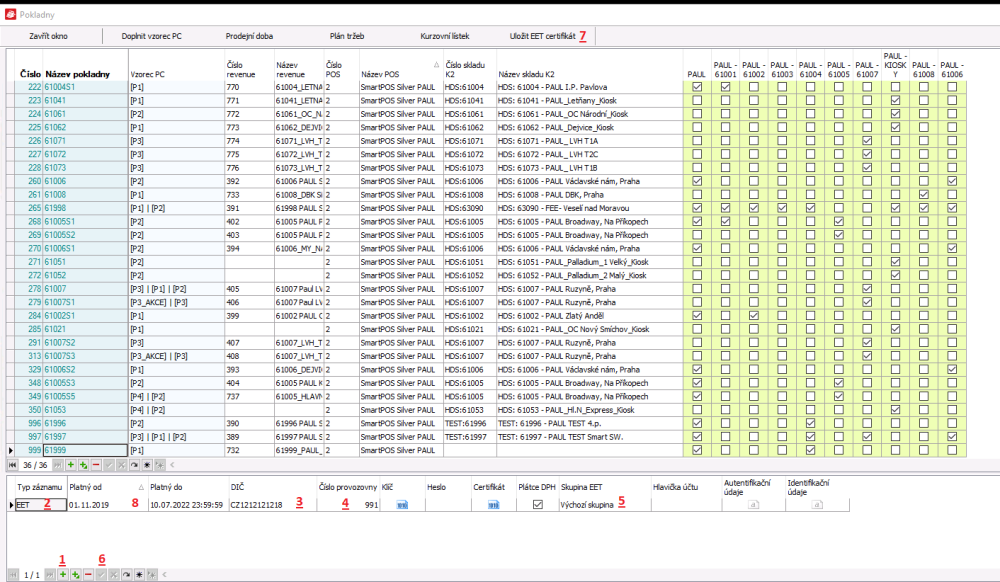The width and height of the screenshot is (1000, 582).
Task: Open the Klíč file icon in EET row
Action: pos(402,505)
